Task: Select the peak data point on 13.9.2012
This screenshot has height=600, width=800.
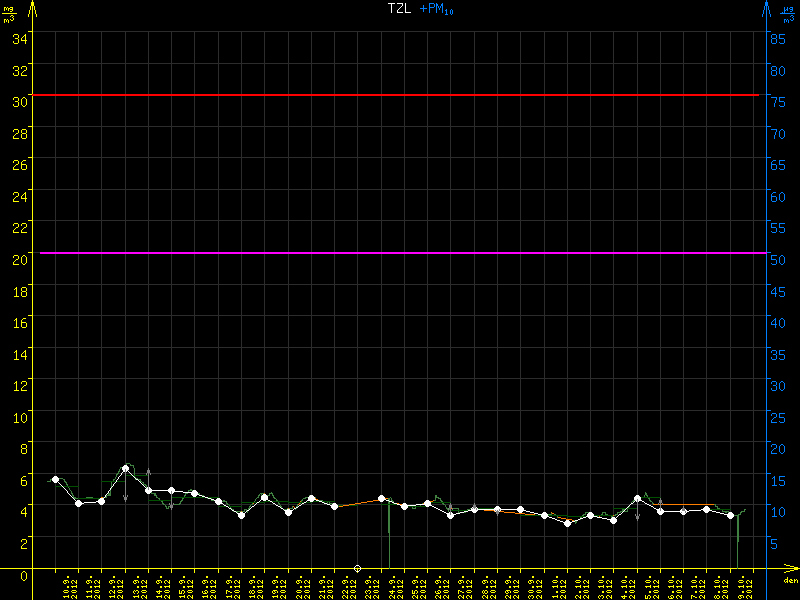Action: 125,468
